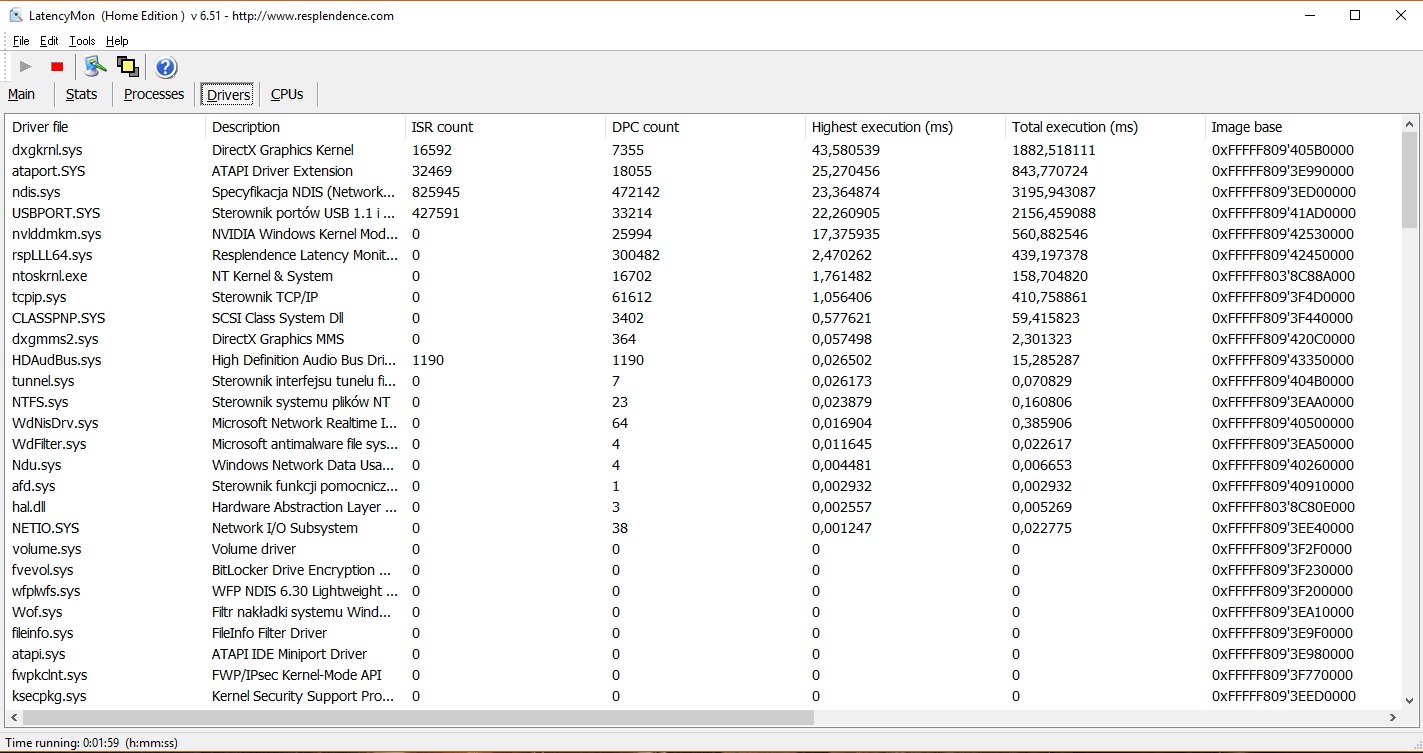The height and width of the screenshot is (753, 1423).
Task: Open the Help menu
Action: (x=117, y=41)
